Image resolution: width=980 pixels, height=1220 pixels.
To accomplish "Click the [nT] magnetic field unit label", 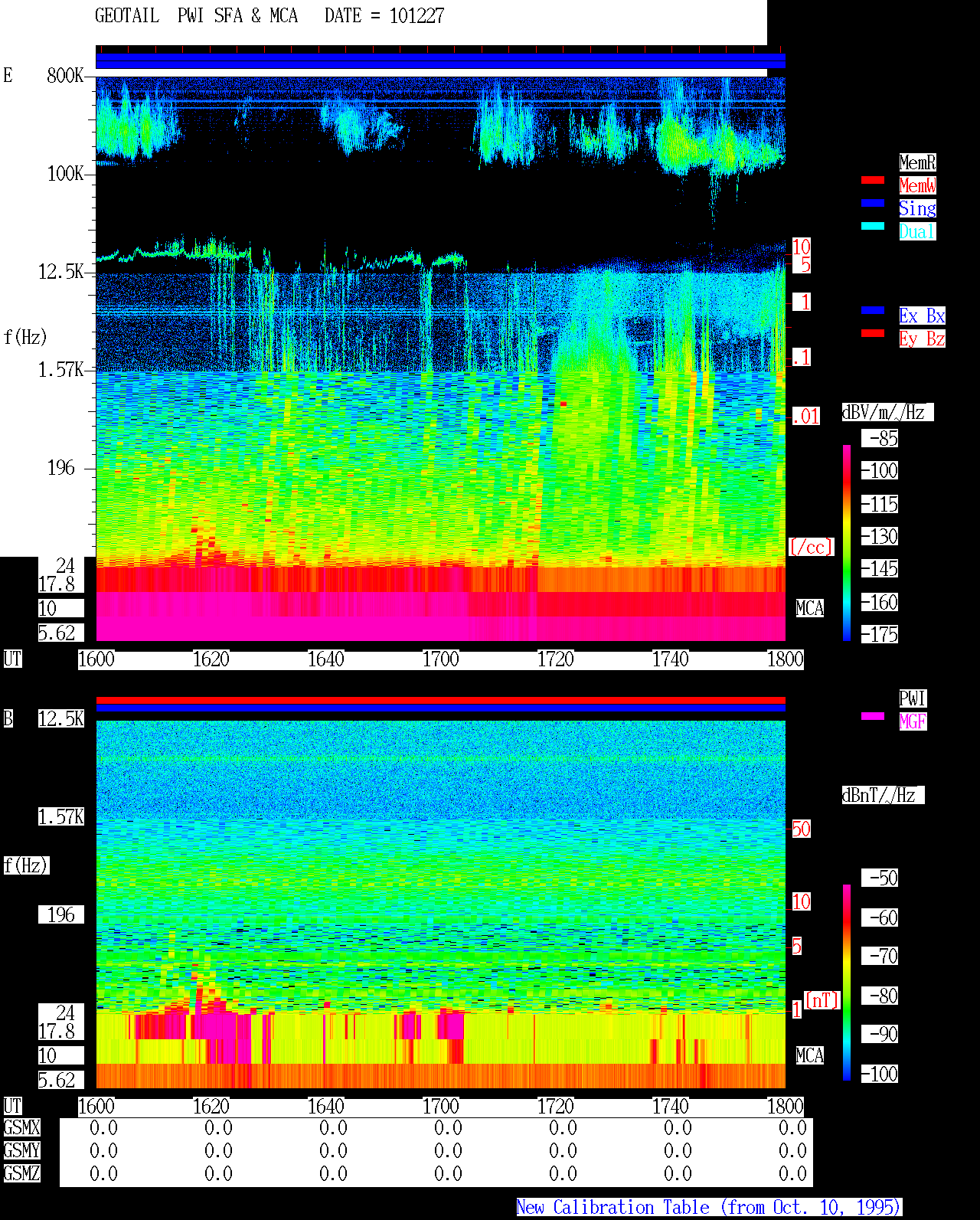I will click(x=822, y=999).
